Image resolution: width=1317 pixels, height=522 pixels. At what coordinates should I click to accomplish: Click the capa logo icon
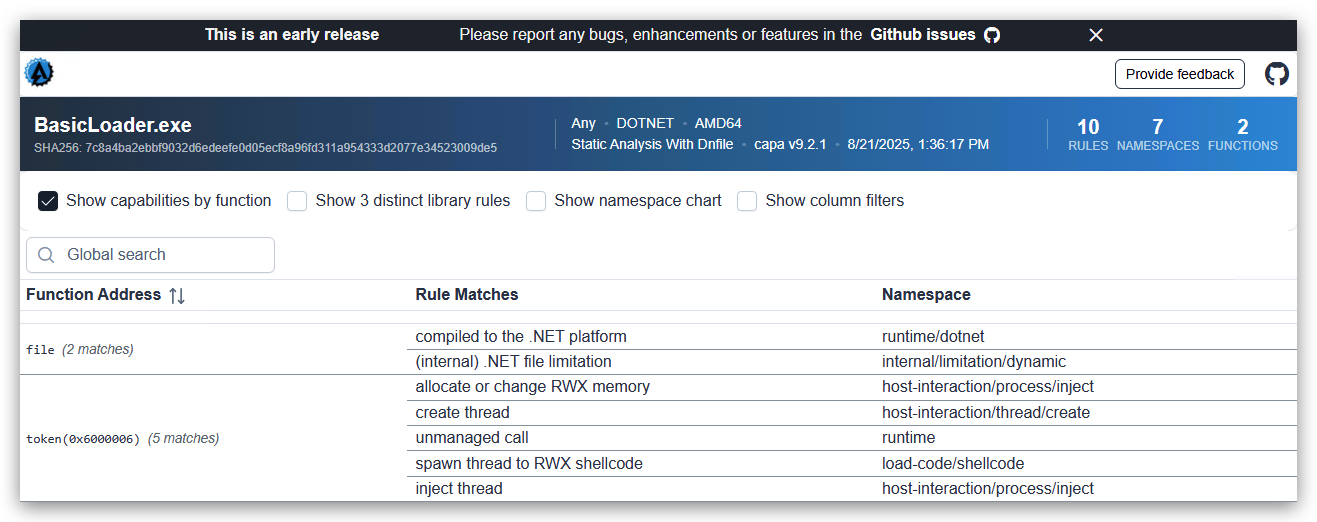[x=39, y=73]
